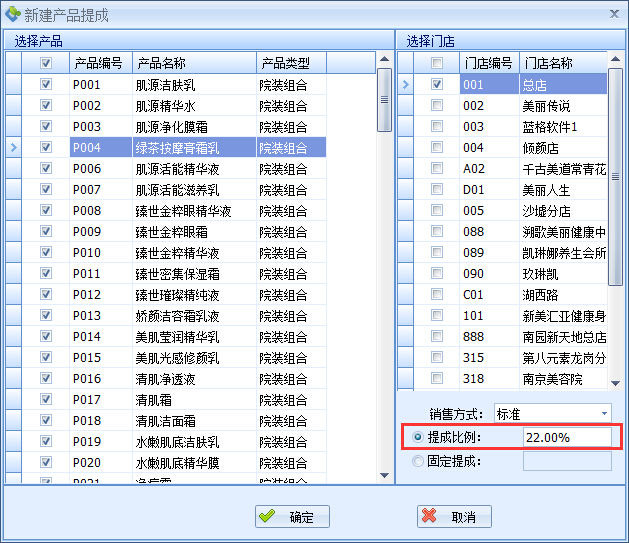Toggle select-all checkbox in store table header
Screen dimensions: 629x543
436,63
